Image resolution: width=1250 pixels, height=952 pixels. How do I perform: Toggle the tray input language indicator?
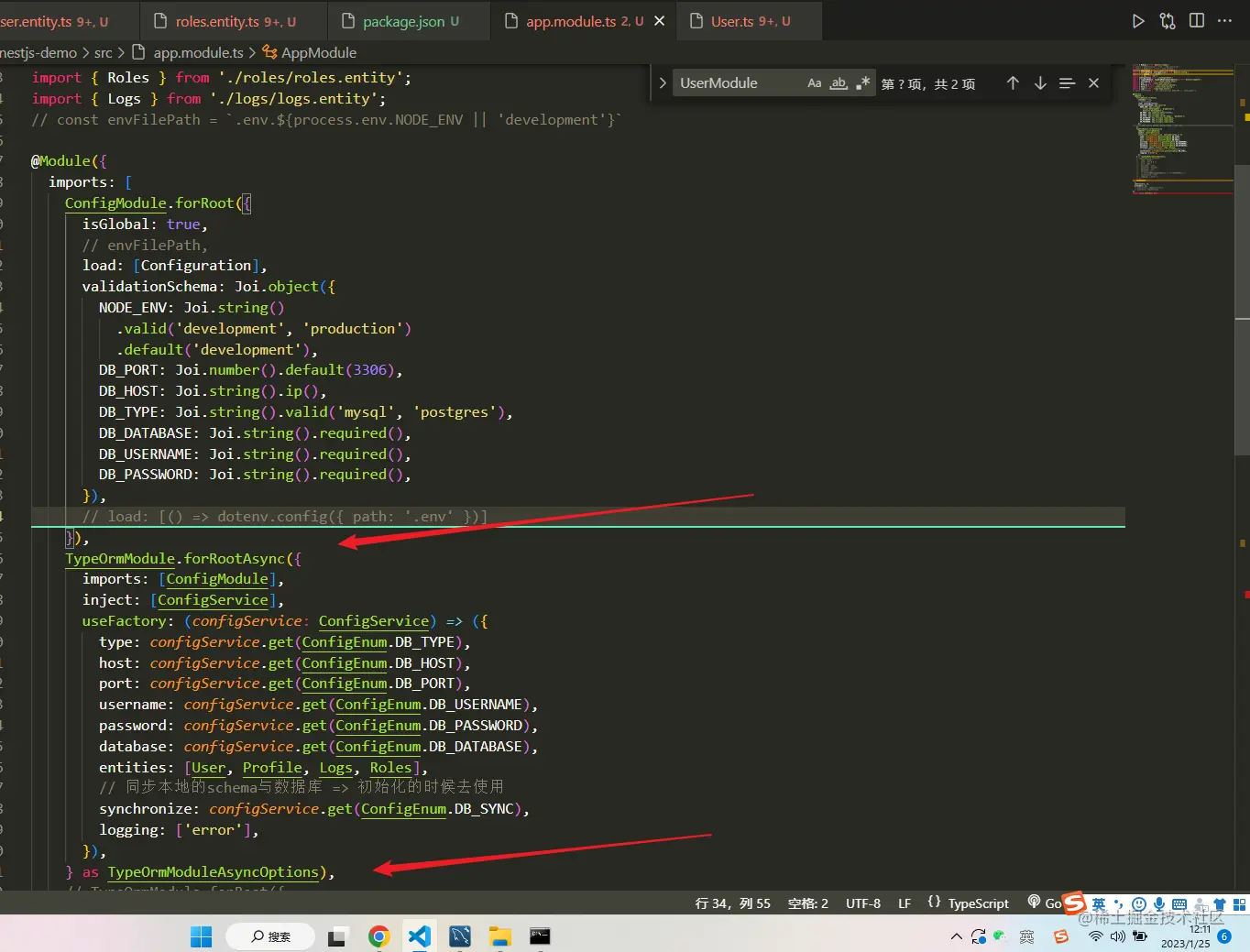pos(1027,936)
